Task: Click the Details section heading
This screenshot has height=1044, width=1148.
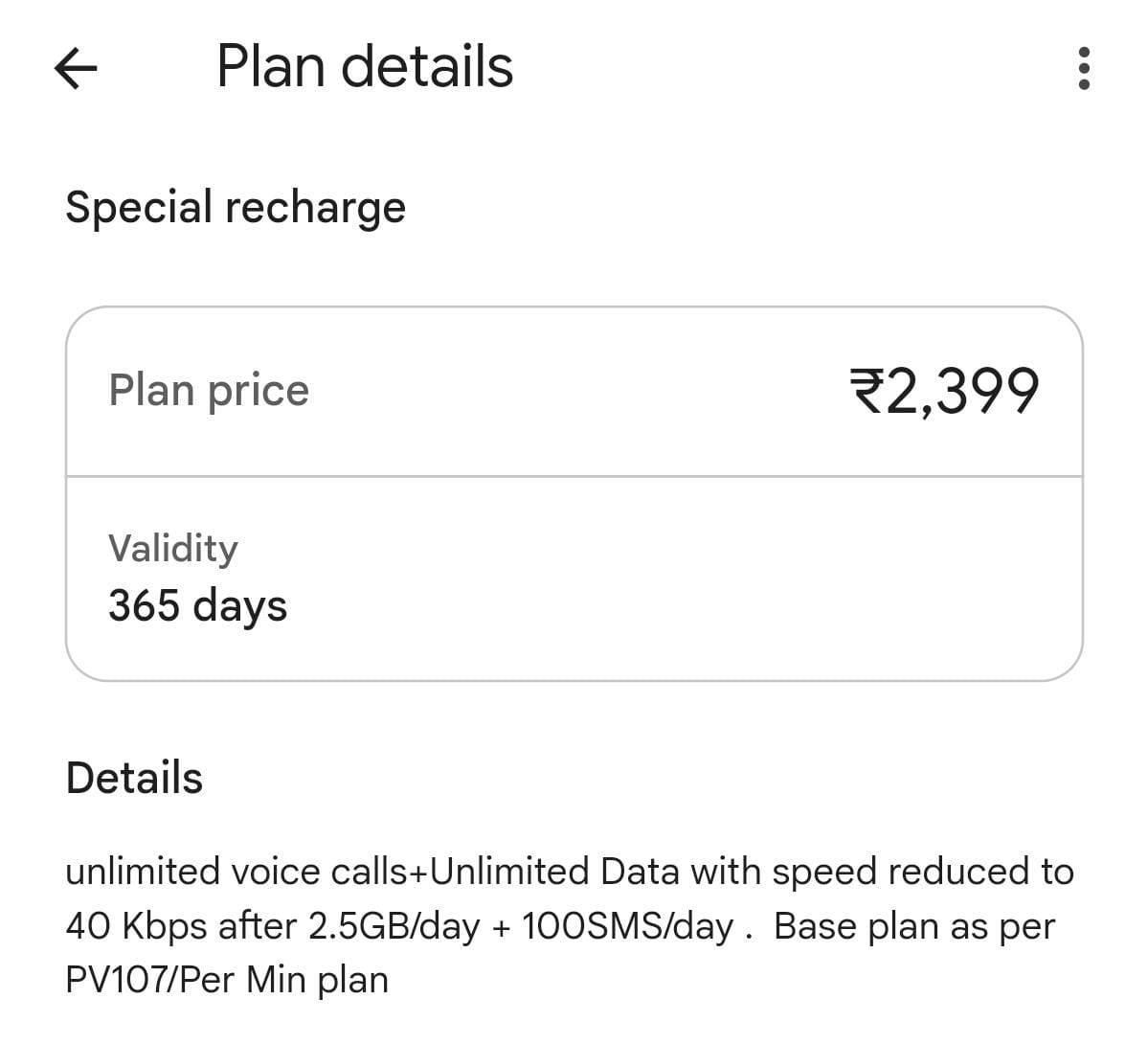Action: point(134,778)
